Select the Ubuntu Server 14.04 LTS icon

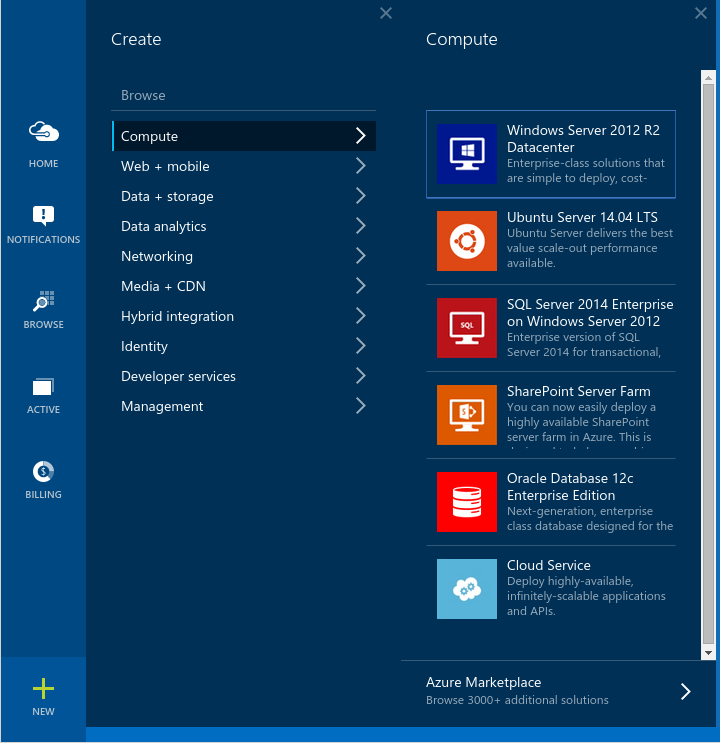tap(467, 241)
